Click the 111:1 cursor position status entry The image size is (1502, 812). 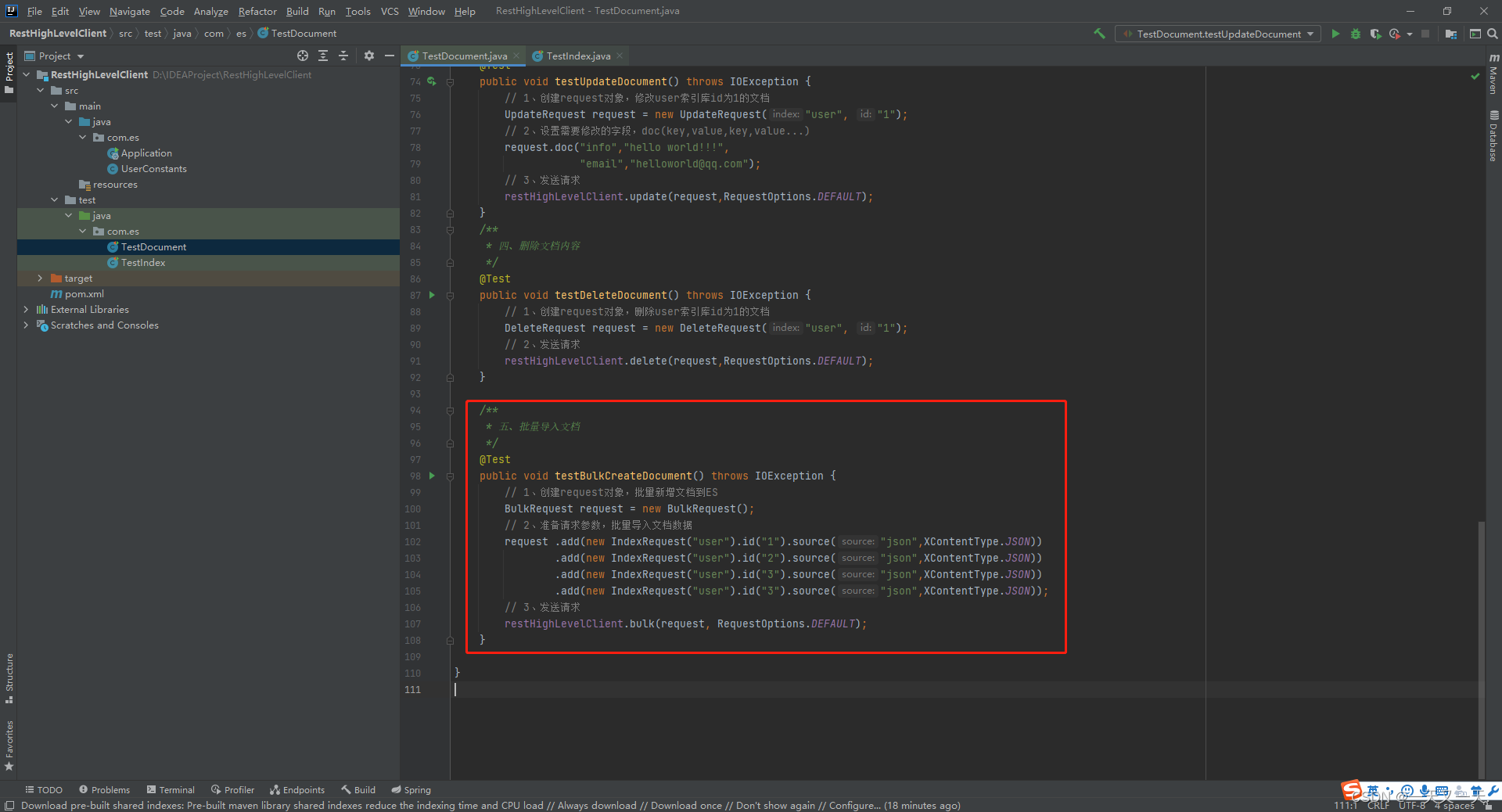[1346, 806]
